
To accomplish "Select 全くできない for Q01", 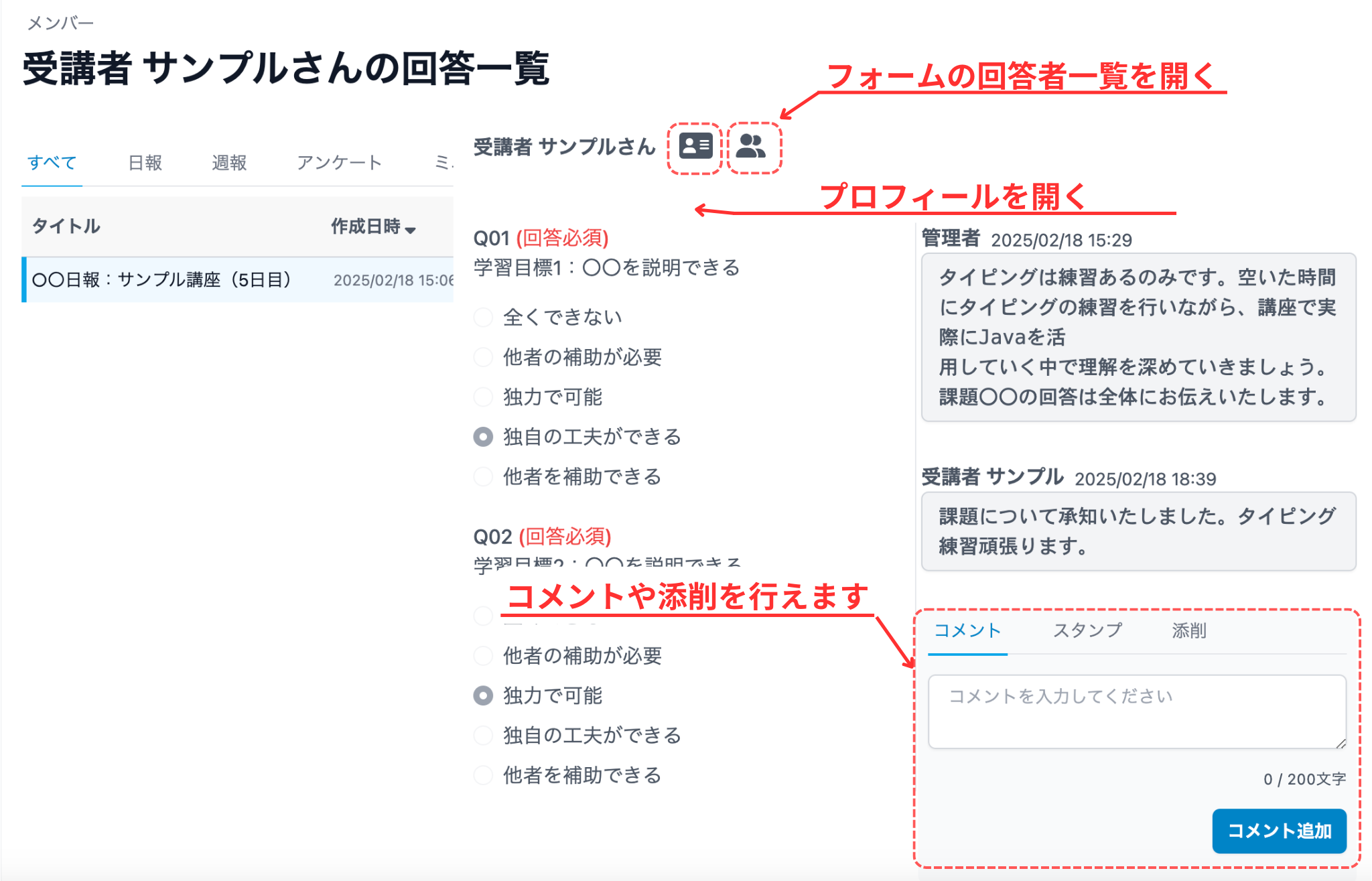I will pos(482,317).
